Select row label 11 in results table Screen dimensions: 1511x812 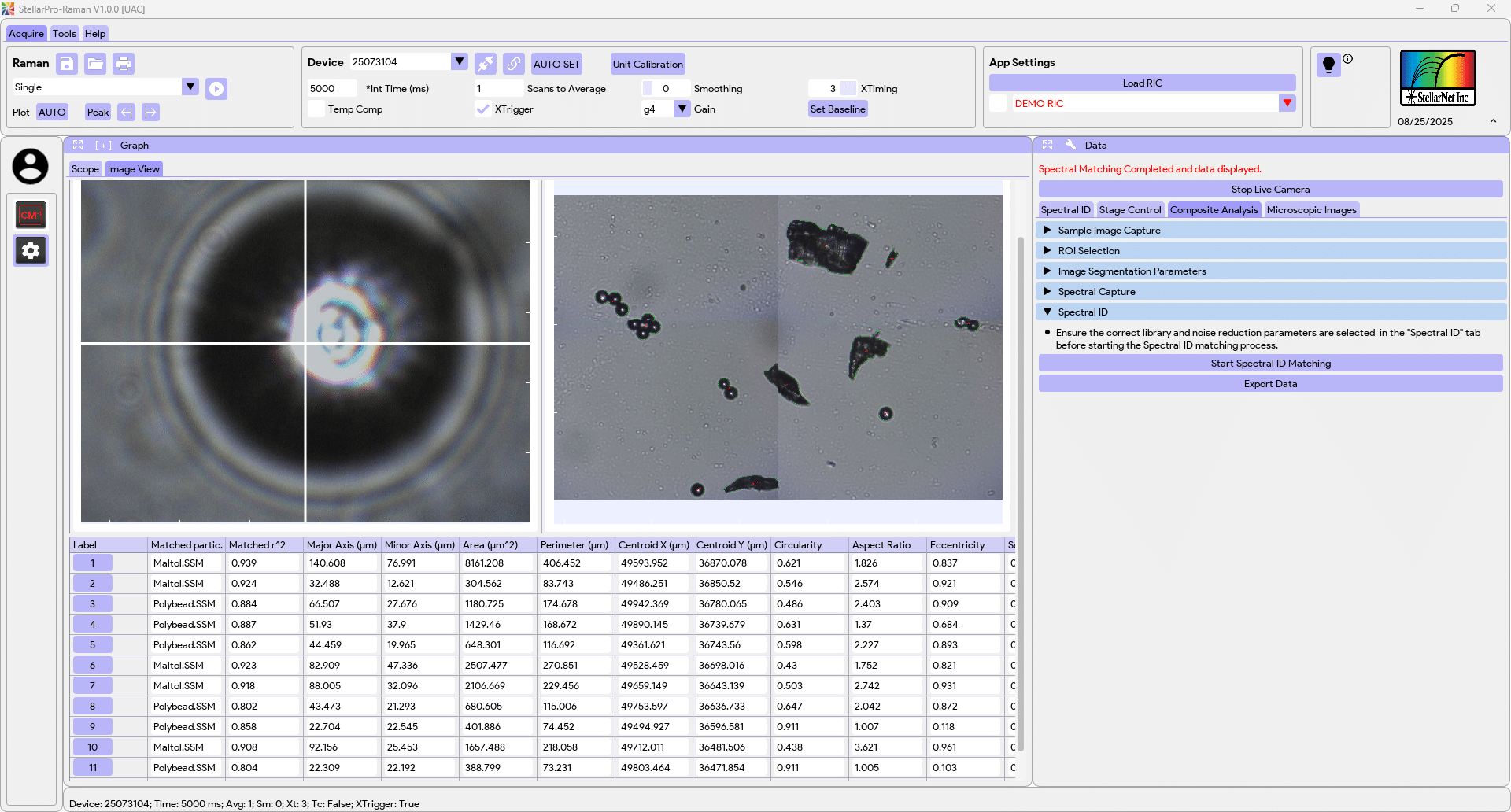point(92,768)
